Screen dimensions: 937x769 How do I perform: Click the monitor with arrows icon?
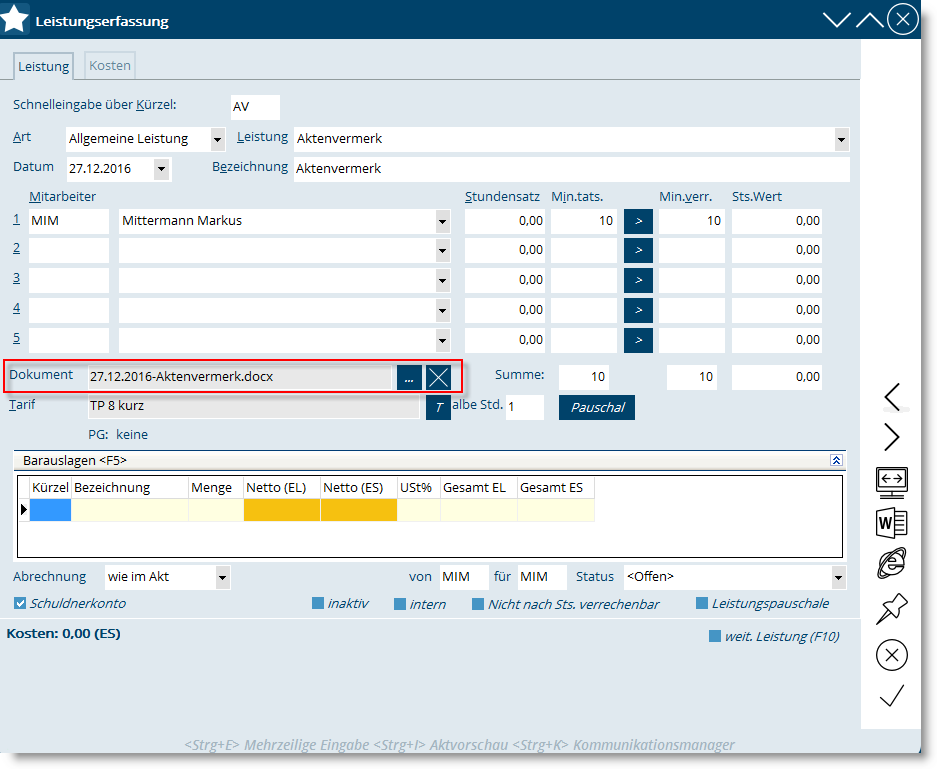pos(892,483)
